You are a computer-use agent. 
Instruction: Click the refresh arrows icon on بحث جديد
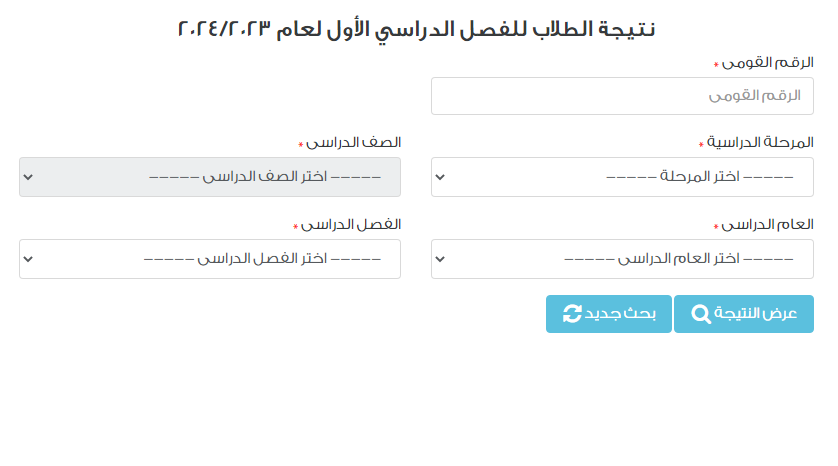[572, 314]
